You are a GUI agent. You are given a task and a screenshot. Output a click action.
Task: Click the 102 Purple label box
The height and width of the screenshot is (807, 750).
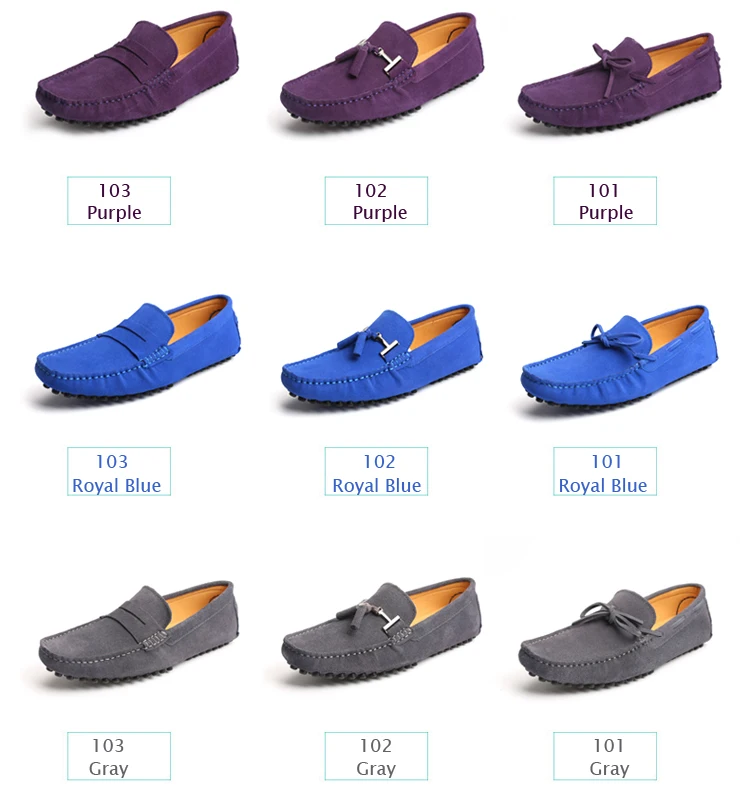tap(376, 201)
